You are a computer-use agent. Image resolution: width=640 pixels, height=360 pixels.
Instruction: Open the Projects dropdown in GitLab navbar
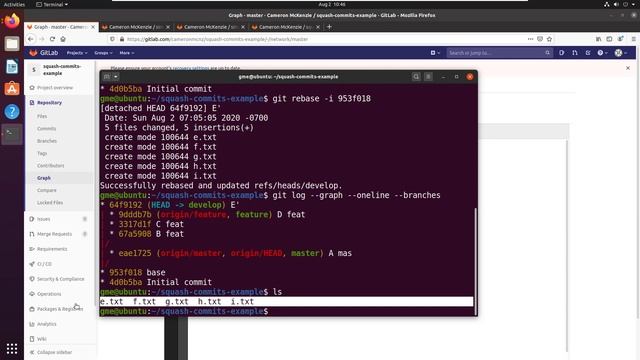click(77, 53)
